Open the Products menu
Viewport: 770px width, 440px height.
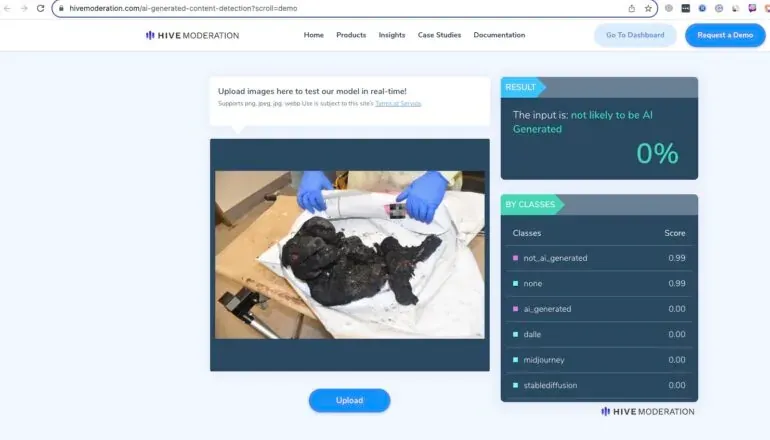point(351,35)
